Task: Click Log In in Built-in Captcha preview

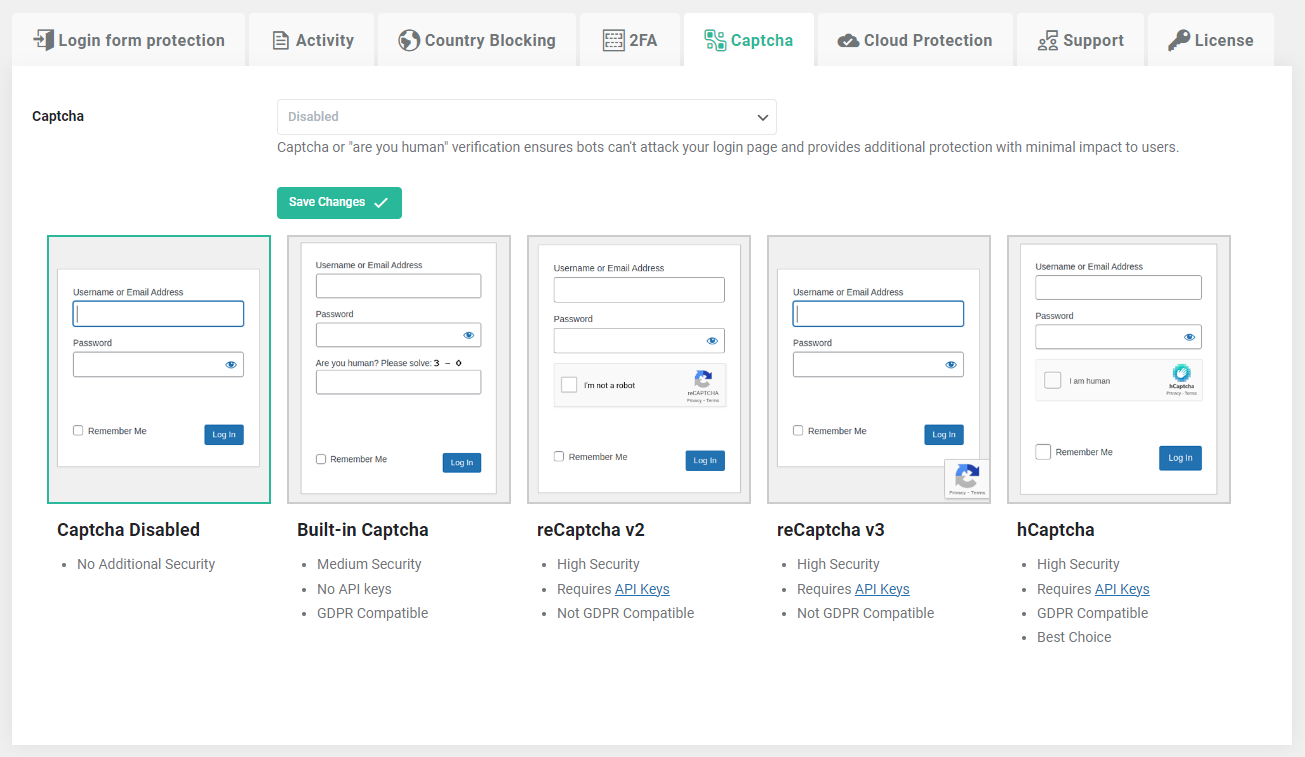Action: 462,463
